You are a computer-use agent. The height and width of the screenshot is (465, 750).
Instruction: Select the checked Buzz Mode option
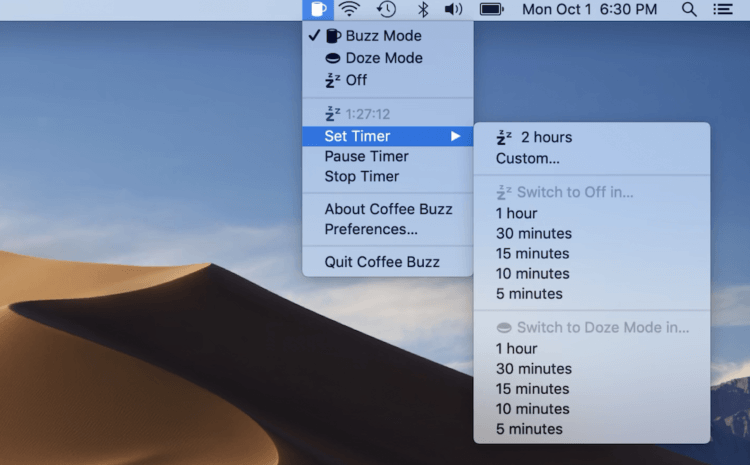pos(388,36)
